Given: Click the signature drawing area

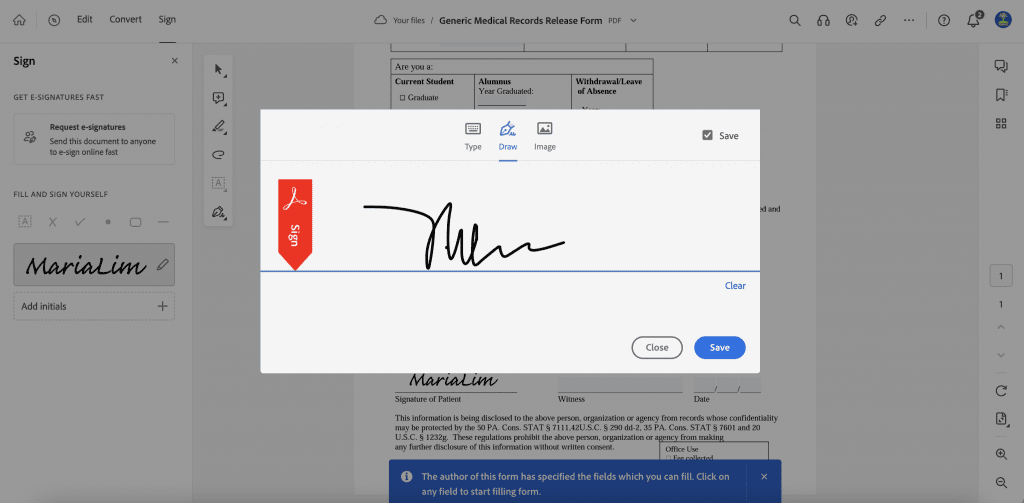Looking at the screenshot, I should tap(509, 217).
